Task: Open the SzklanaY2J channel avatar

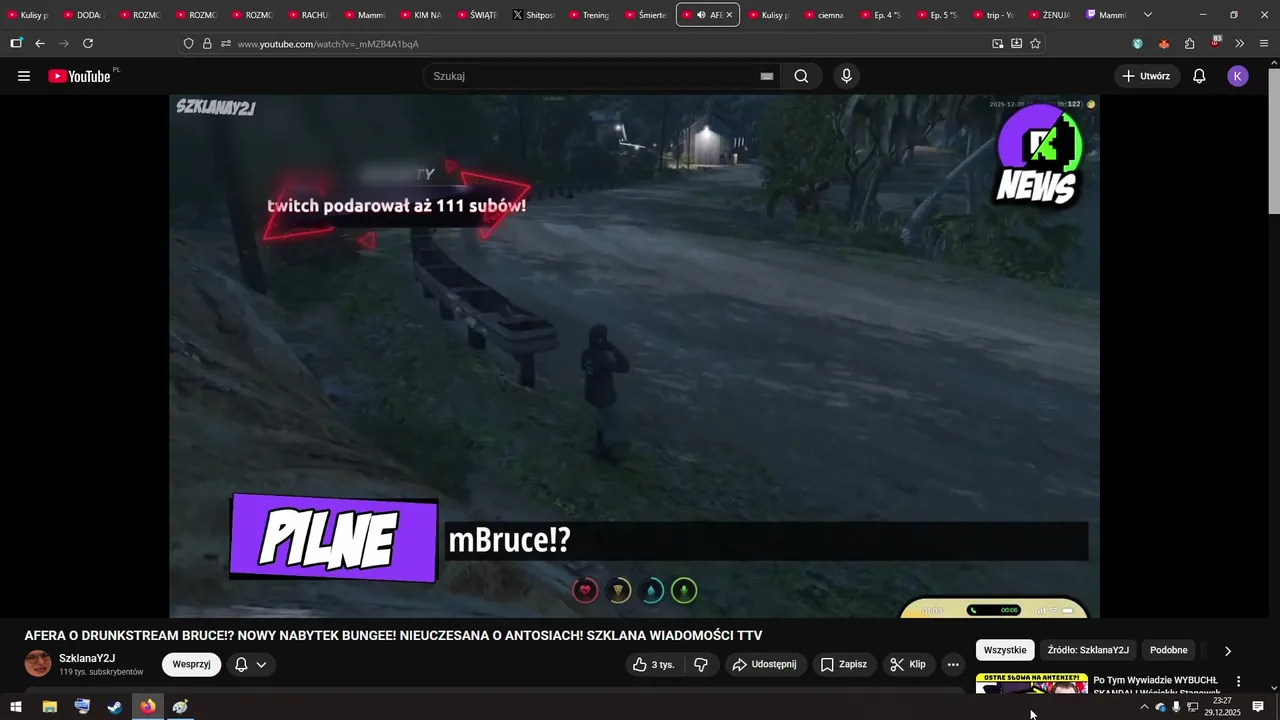Action: pyautogui.click(x=38, y=664)
